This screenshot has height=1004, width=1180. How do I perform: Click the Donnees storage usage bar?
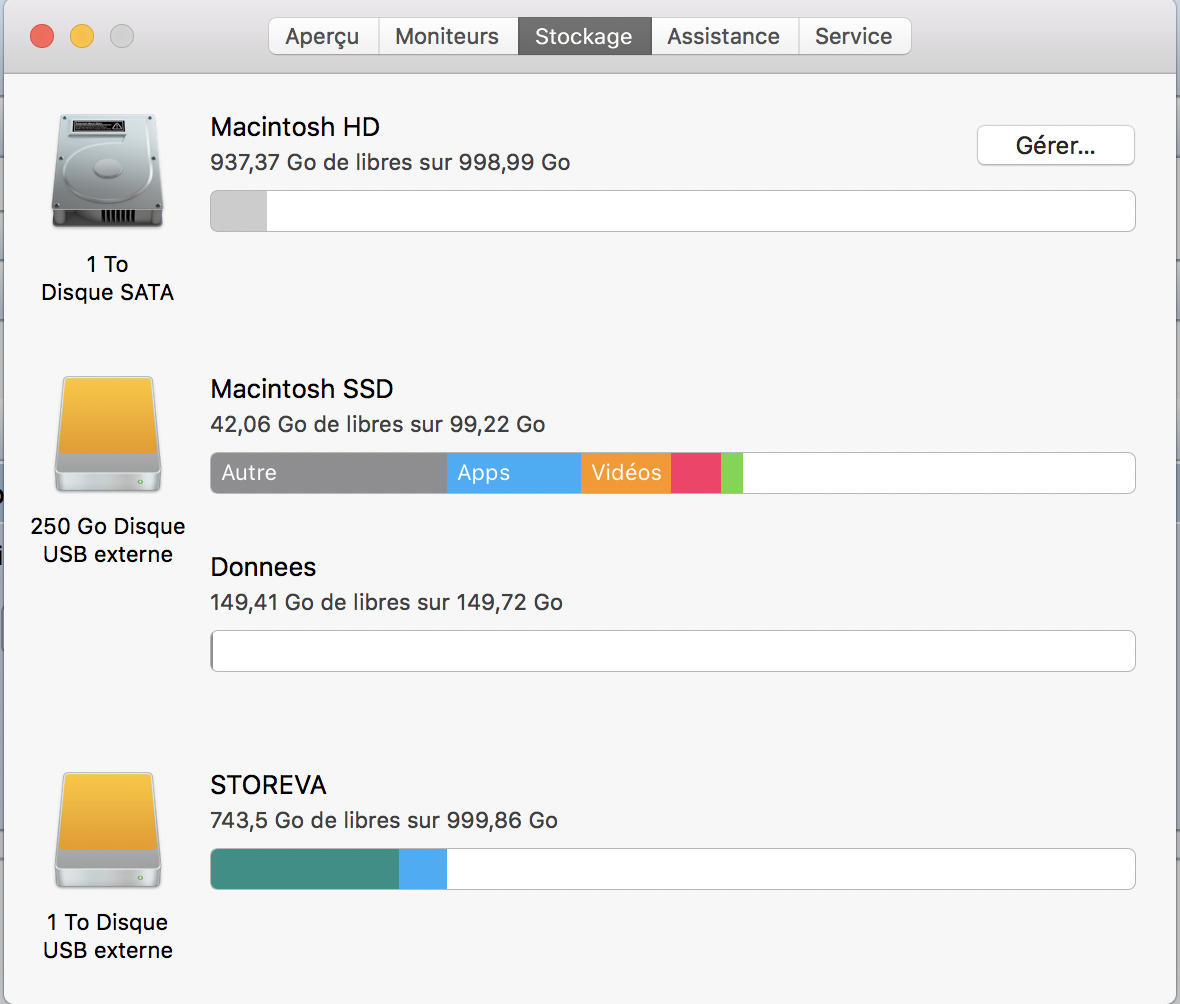click(672, 651)
